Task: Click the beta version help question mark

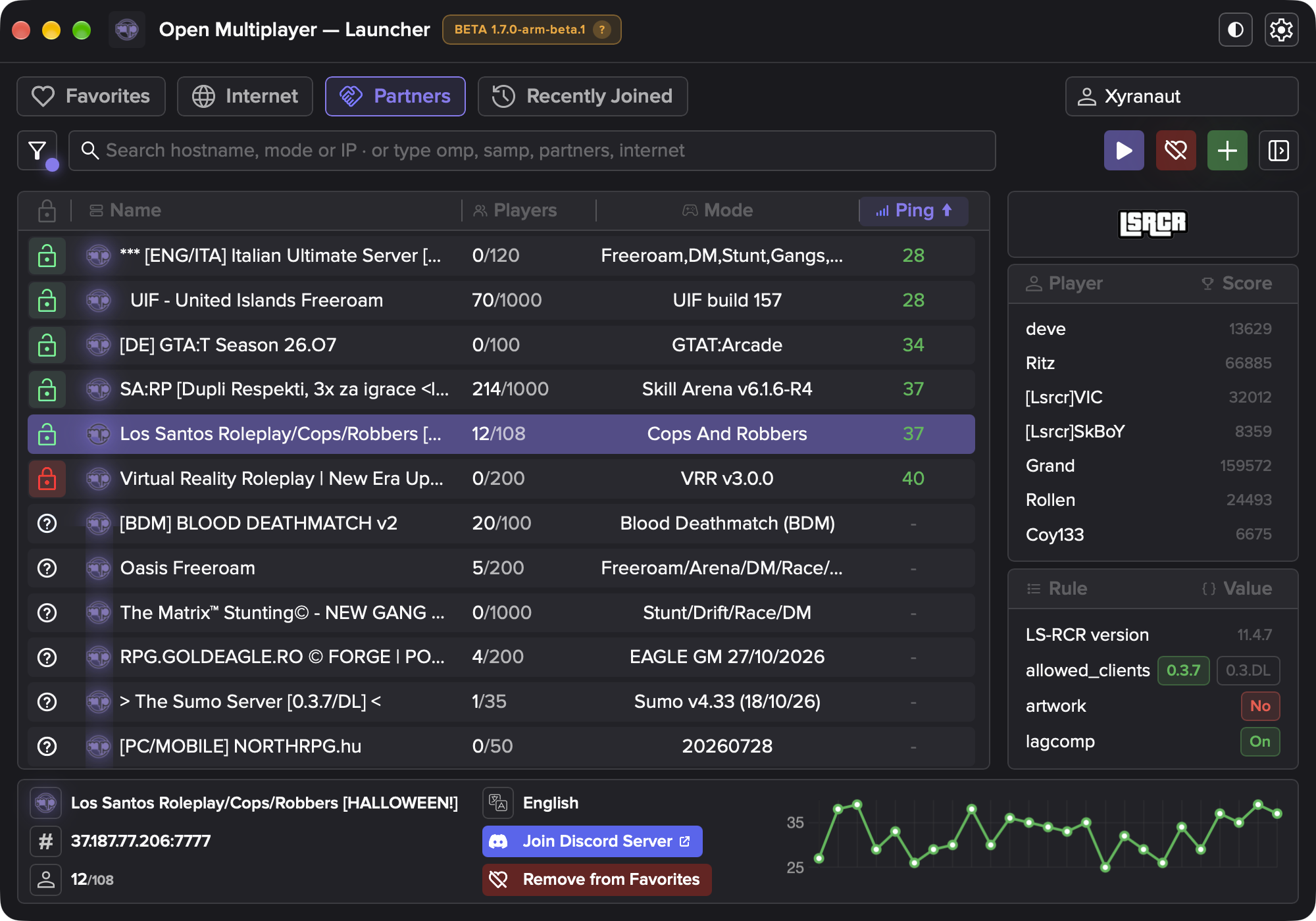Action: click(x=601, y=30)
